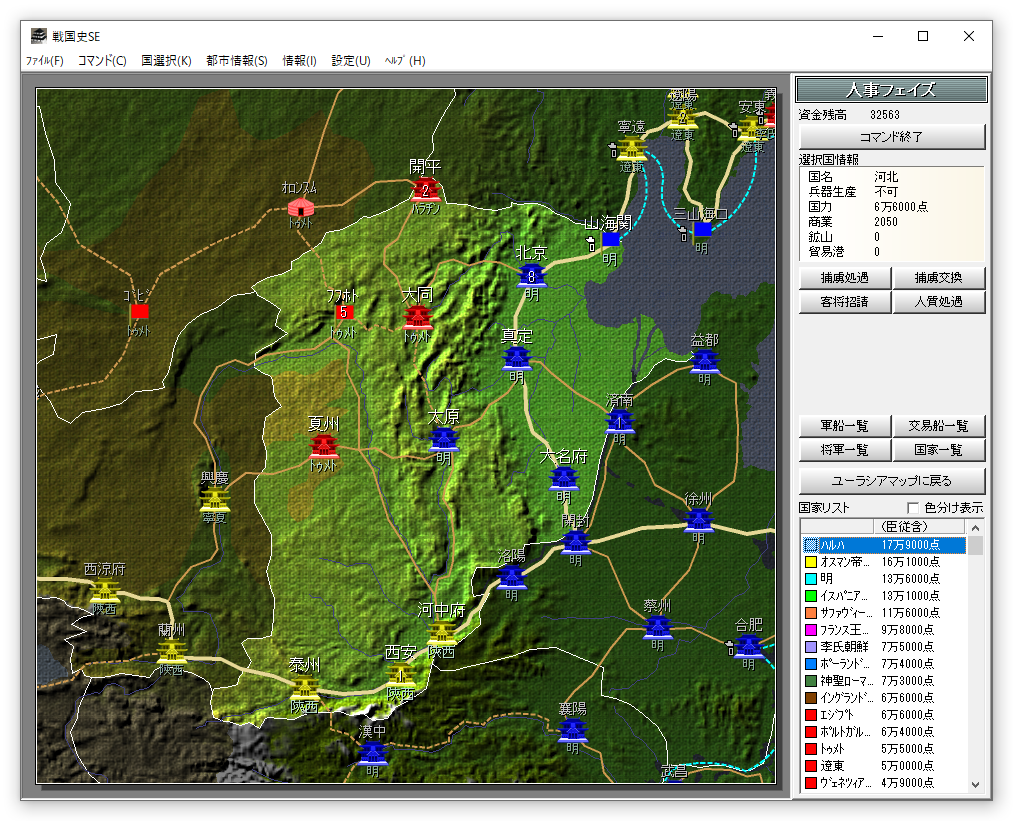The image size is (1013, 821).
Task: Select the 山海関 blue fortress square
Action: click(611, 239)
